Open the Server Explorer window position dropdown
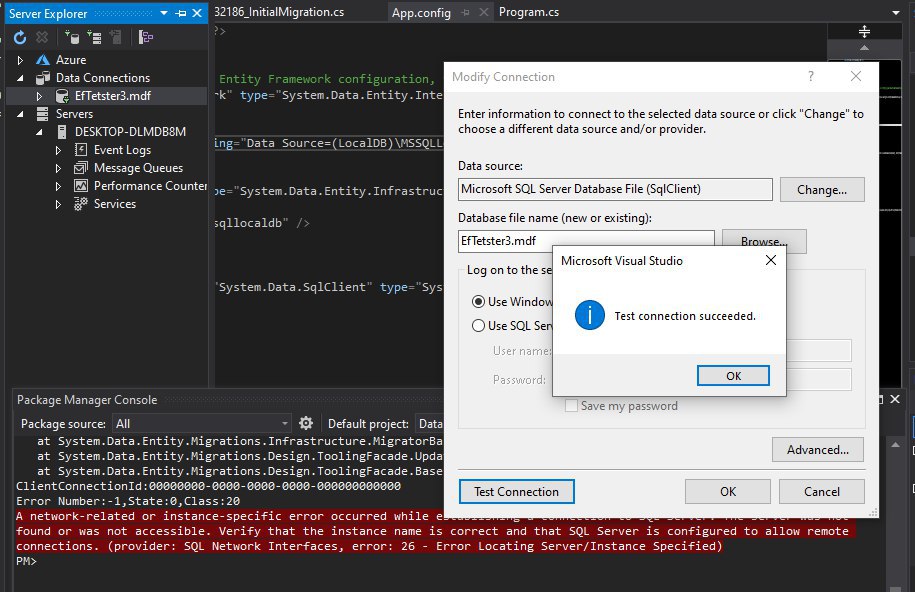Viewport: 915px width, 592px height. [164, 13]
